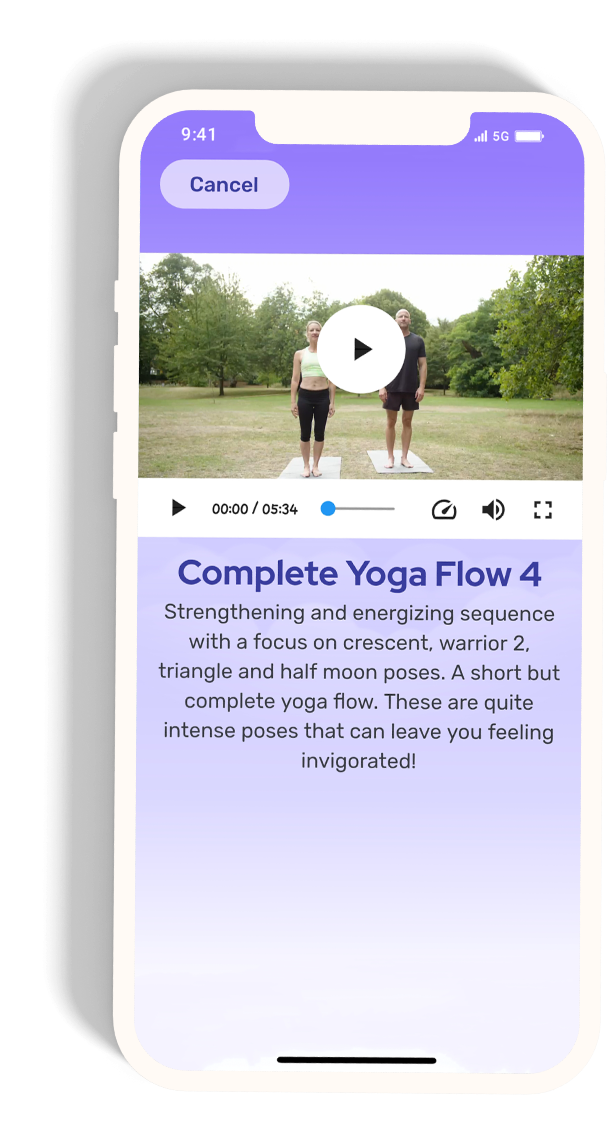
Task: Click the 00:00 / 05:34 time readout
Action: [x=255, y=509]
